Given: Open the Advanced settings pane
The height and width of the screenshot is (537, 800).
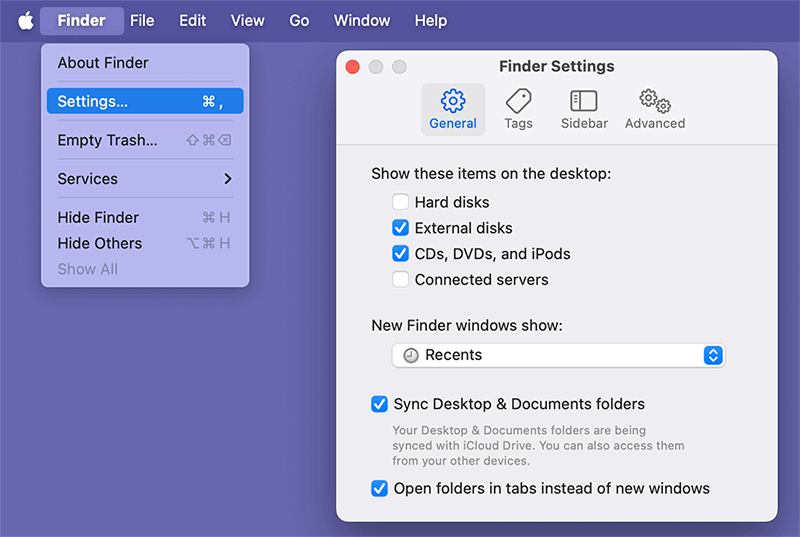Looking at the screenshot, I should (655, 110).
